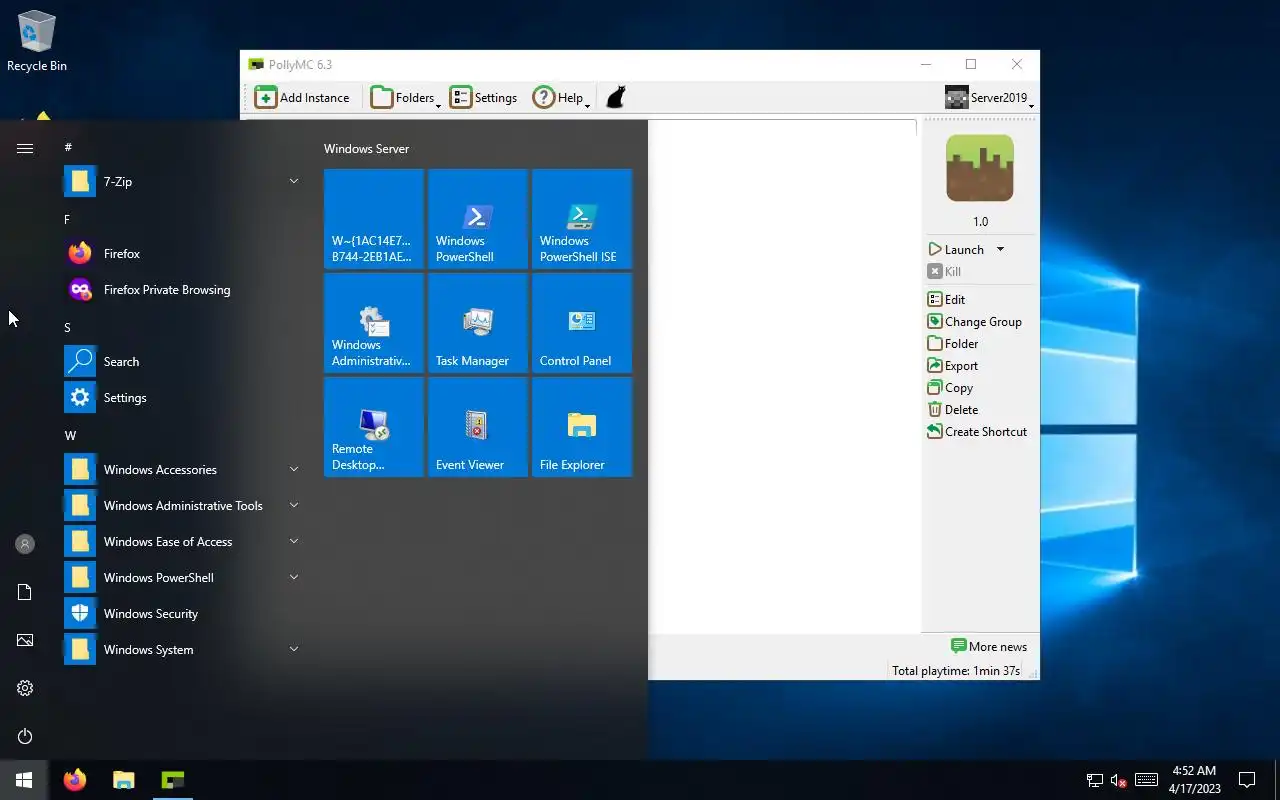Delete the selected instance
The height and width of the screenshot is (800, 1280).
[x=953, y=409]
